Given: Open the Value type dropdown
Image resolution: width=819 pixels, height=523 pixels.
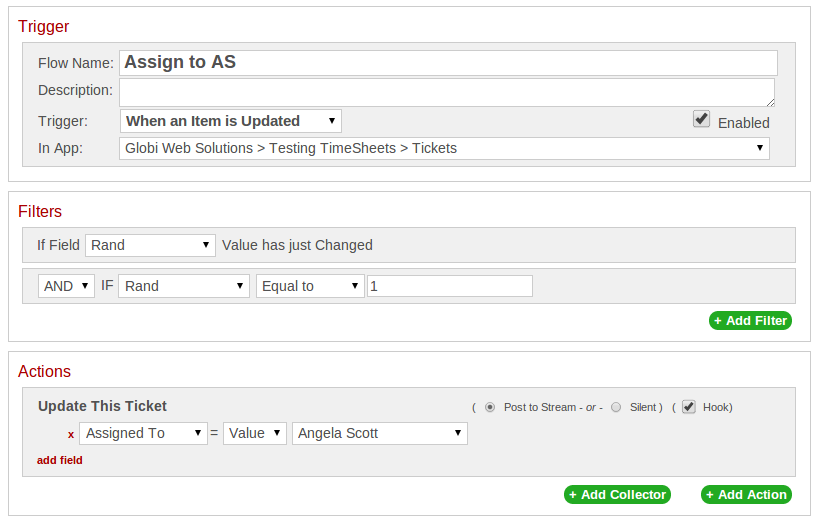Looking at the screenshot, I should pos(255,433).
